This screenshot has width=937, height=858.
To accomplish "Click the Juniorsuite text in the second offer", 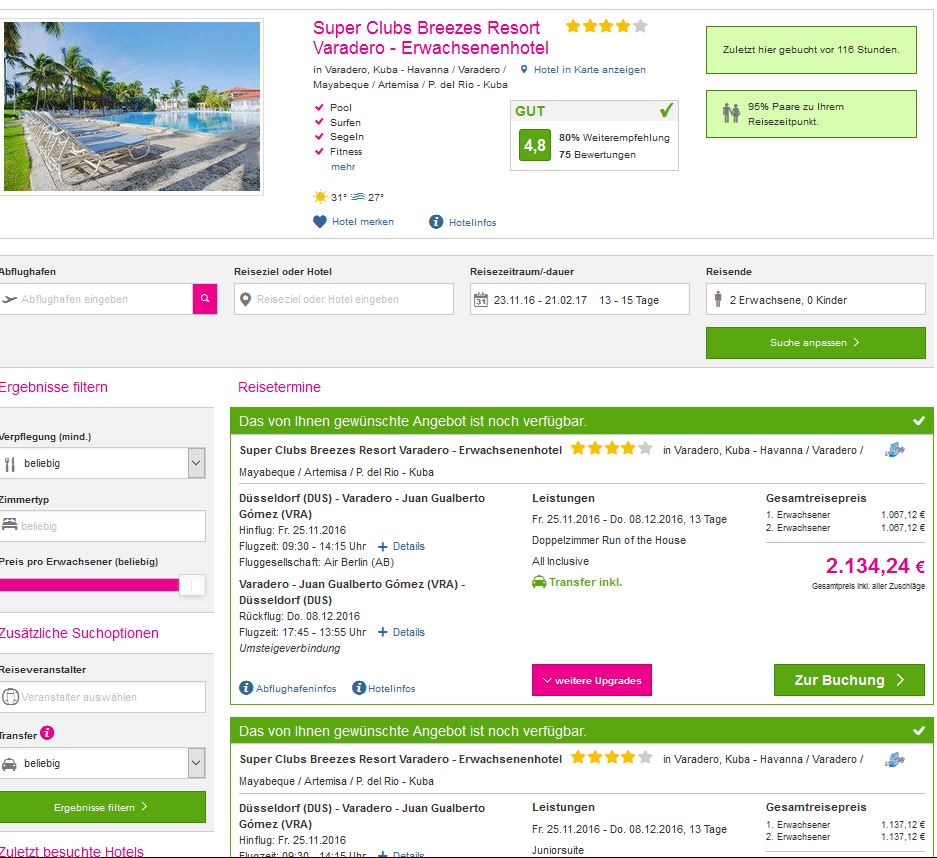I will pos(558,850).
